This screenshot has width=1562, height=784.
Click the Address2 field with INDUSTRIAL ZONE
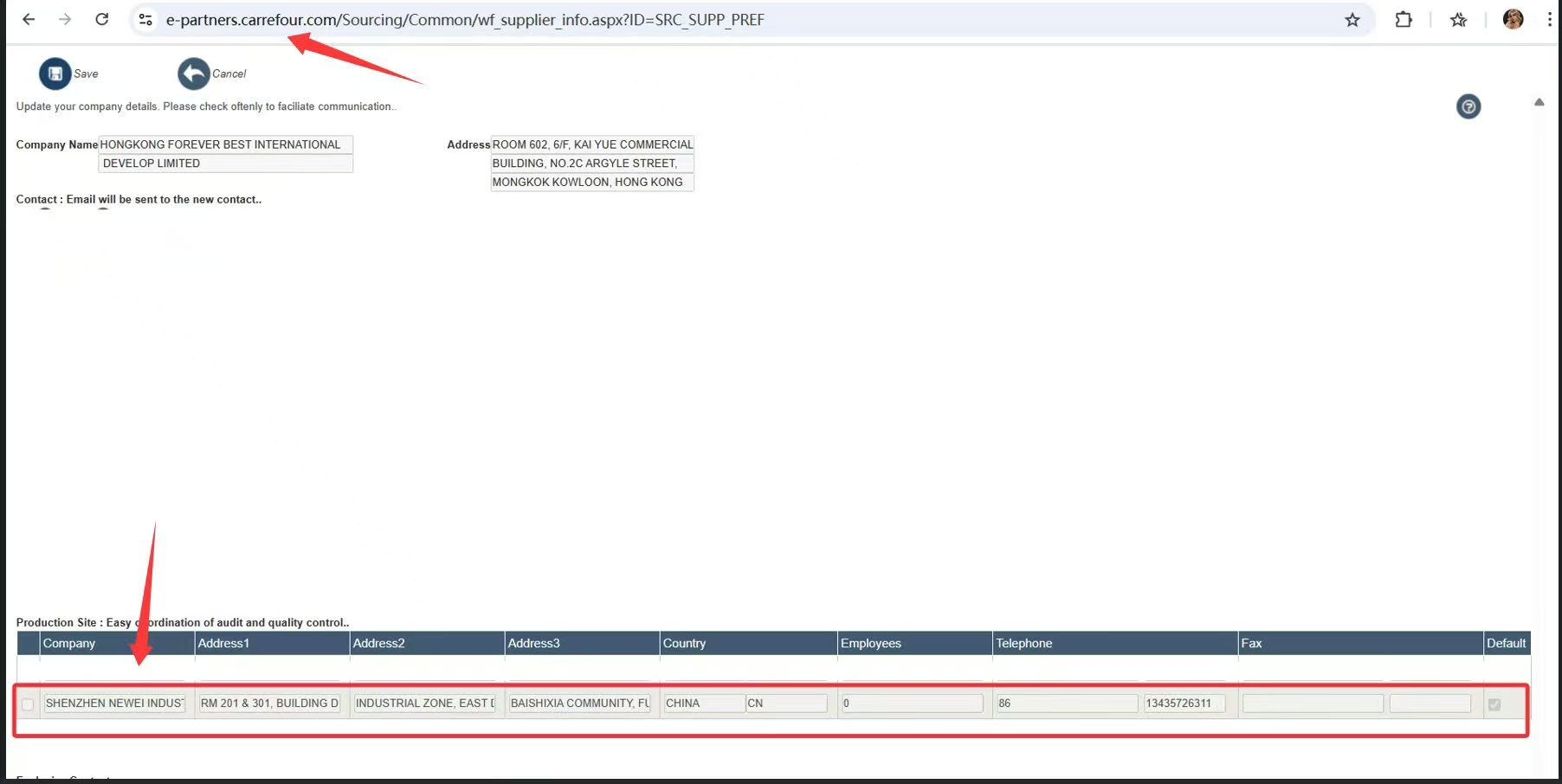click(423, 704)
